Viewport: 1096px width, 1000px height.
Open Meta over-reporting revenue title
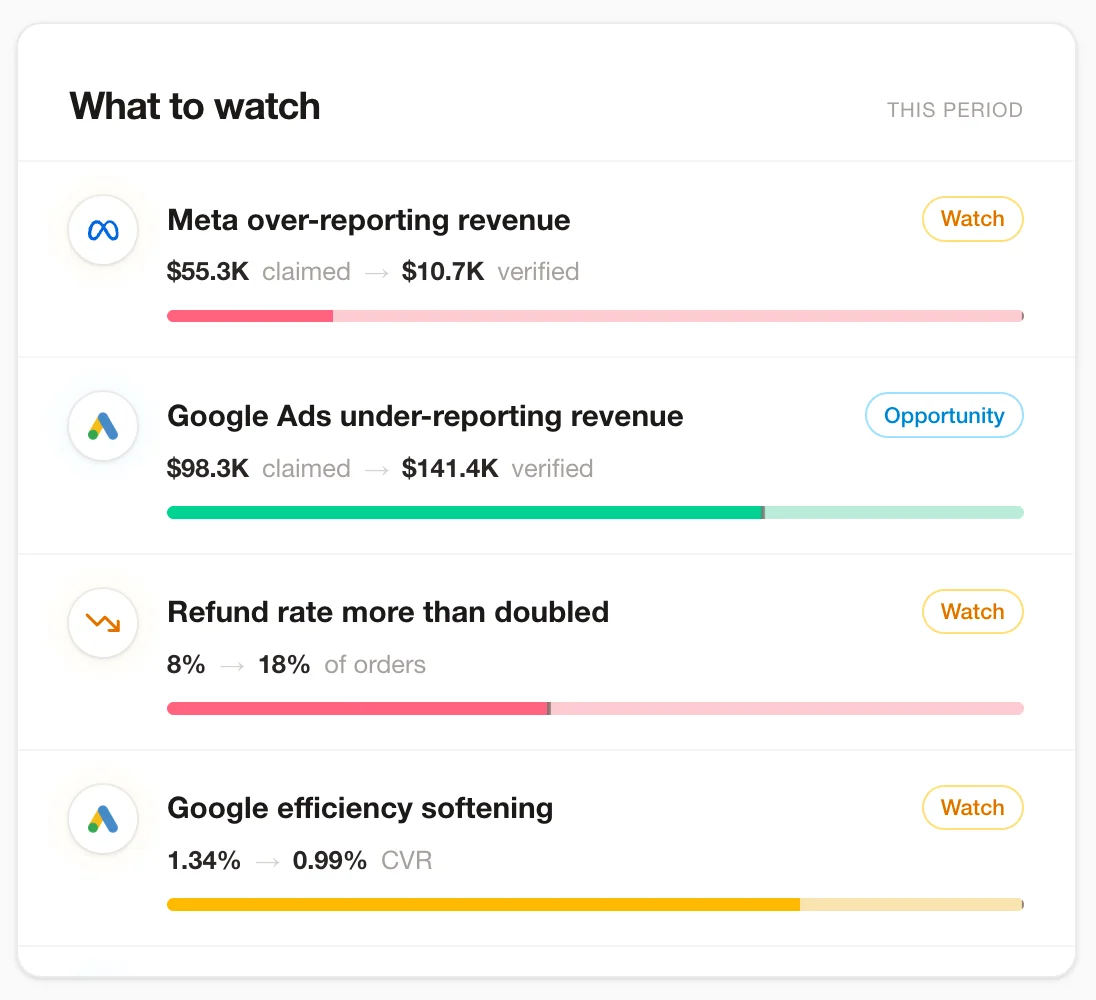coord(369,220)
